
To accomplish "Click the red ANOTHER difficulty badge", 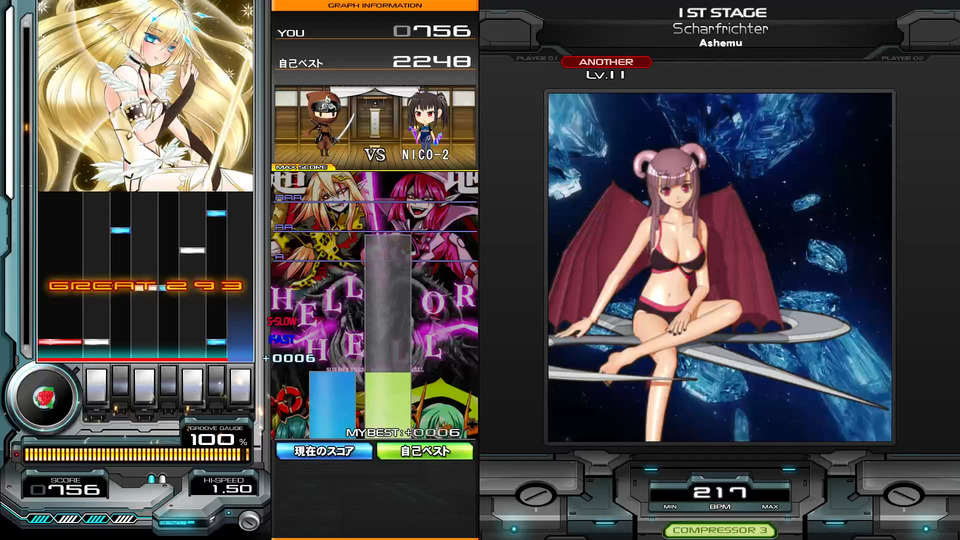I will (x=606, y=62).
